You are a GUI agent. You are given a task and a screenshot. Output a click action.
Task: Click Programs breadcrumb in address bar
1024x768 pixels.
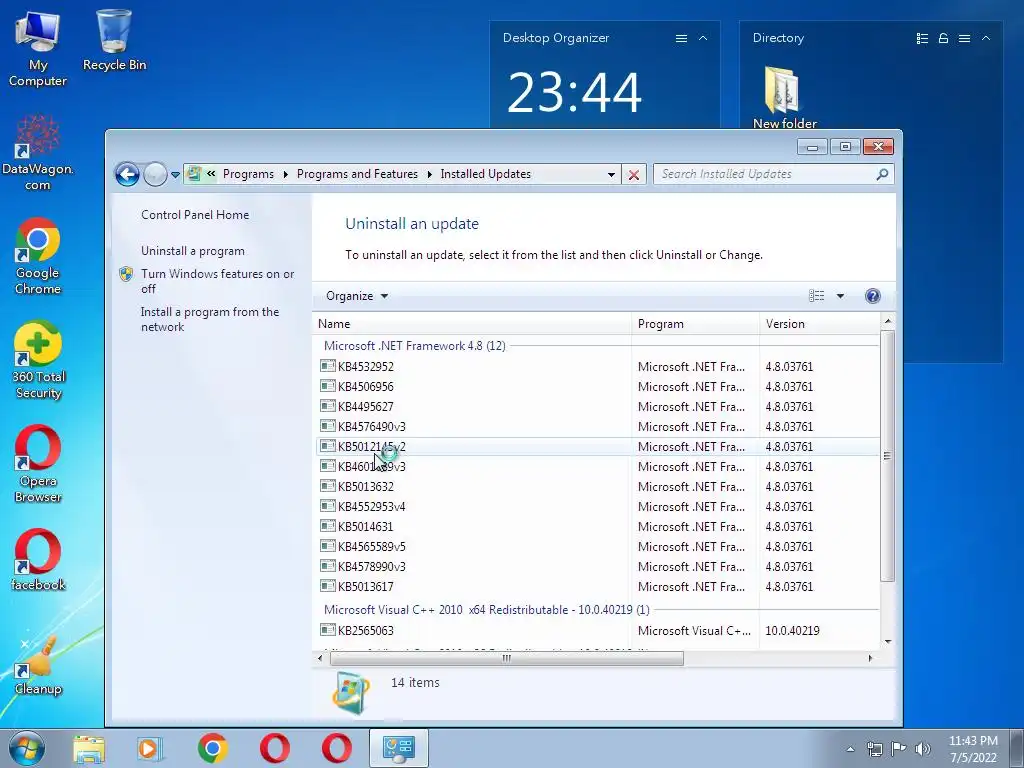point(248,174)
